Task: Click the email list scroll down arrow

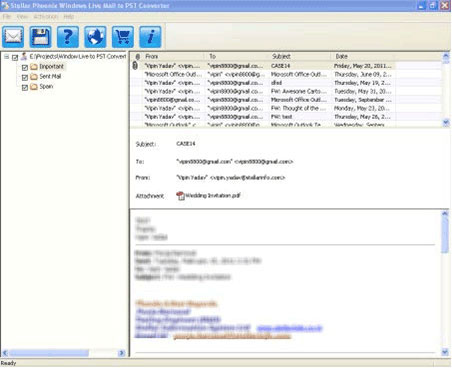Action: 446,123
